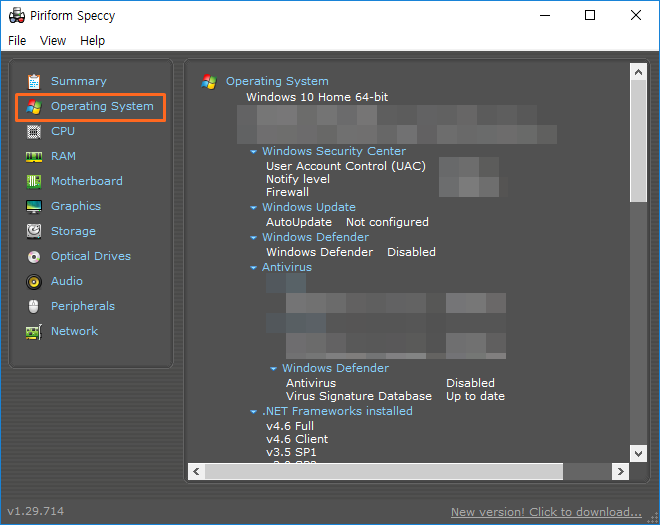
Task: Open the RAM section
Action: click(64, 156)
